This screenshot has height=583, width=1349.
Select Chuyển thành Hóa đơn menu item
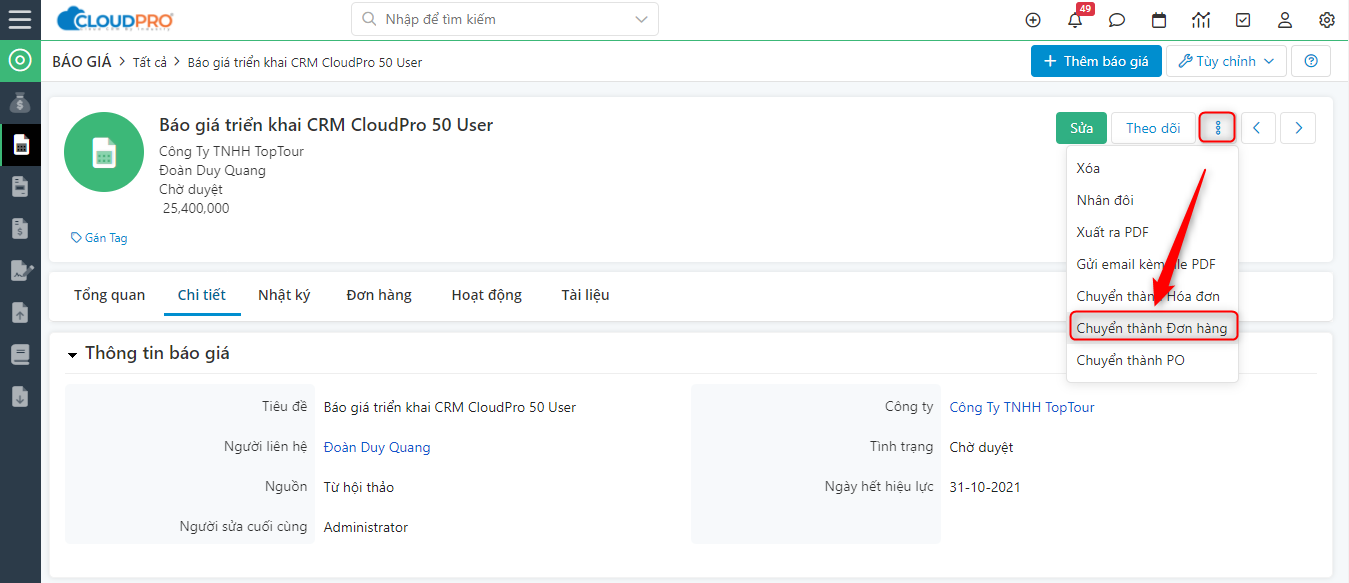[x=1152, y=296]
